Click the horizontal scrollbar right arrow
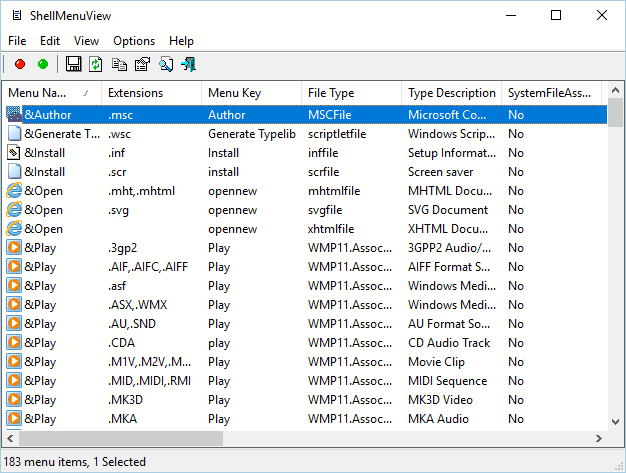 pos(598,438)
